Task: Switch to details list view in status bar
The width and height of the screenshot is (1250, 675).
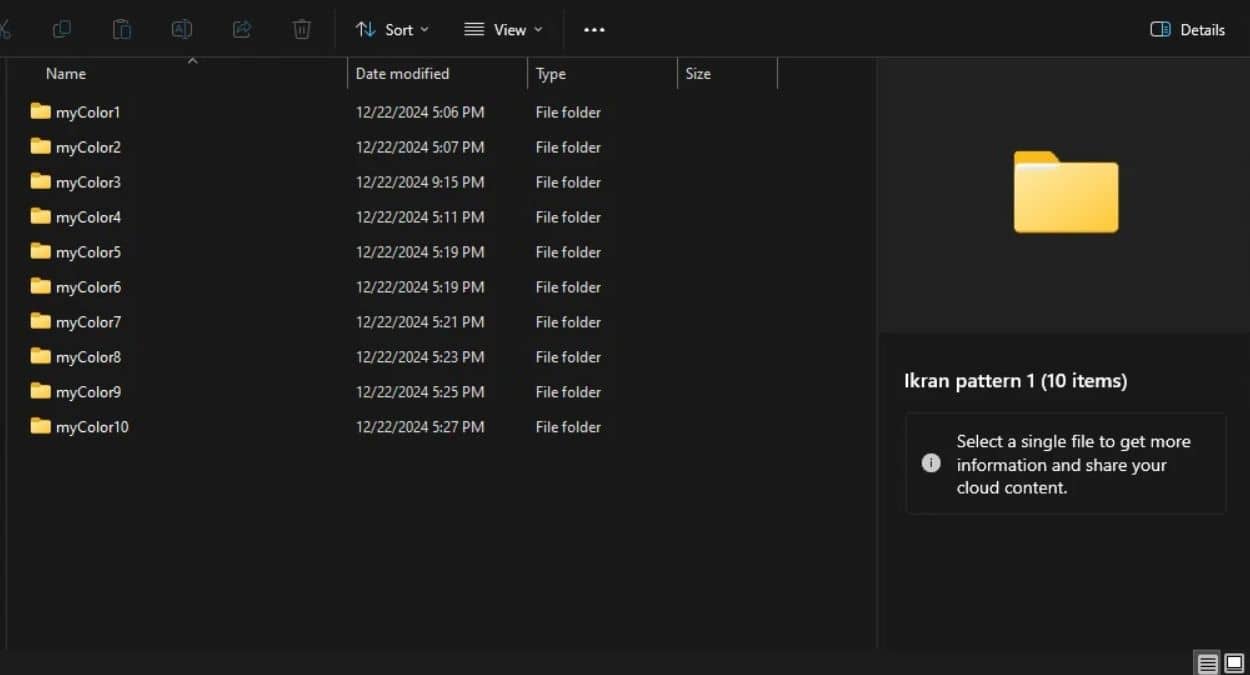Action: click(1208, 663)
